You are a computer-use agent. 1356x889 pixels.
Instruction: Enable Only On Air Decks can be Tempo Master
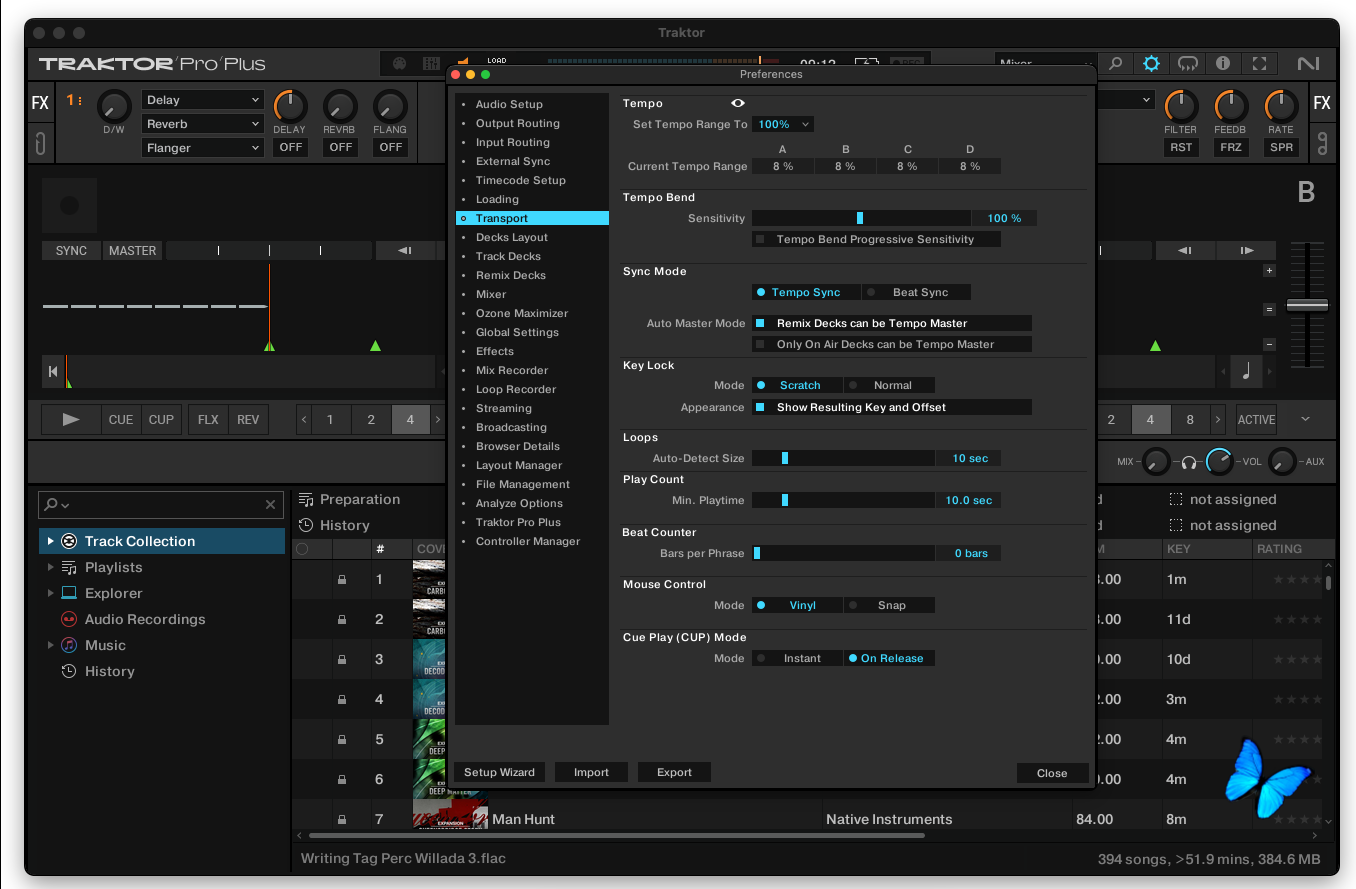760,344
